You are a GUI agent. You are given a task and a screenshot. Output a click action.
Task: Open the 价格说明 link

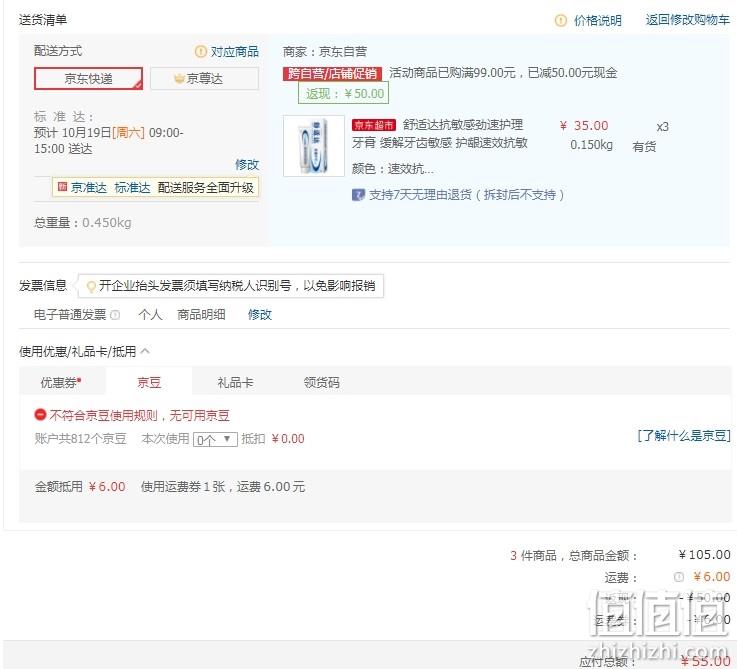click(597, 20)
